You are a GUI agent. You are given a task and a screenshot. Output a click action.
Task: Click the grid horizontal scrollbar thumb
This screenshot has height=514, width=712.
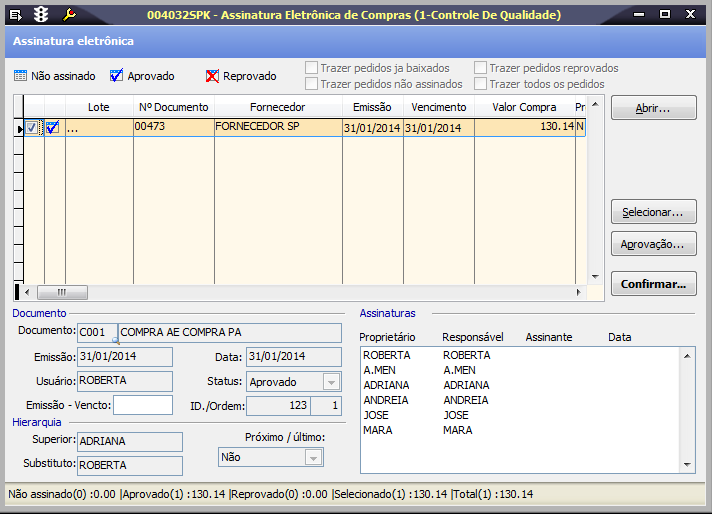tap(61, 293)
